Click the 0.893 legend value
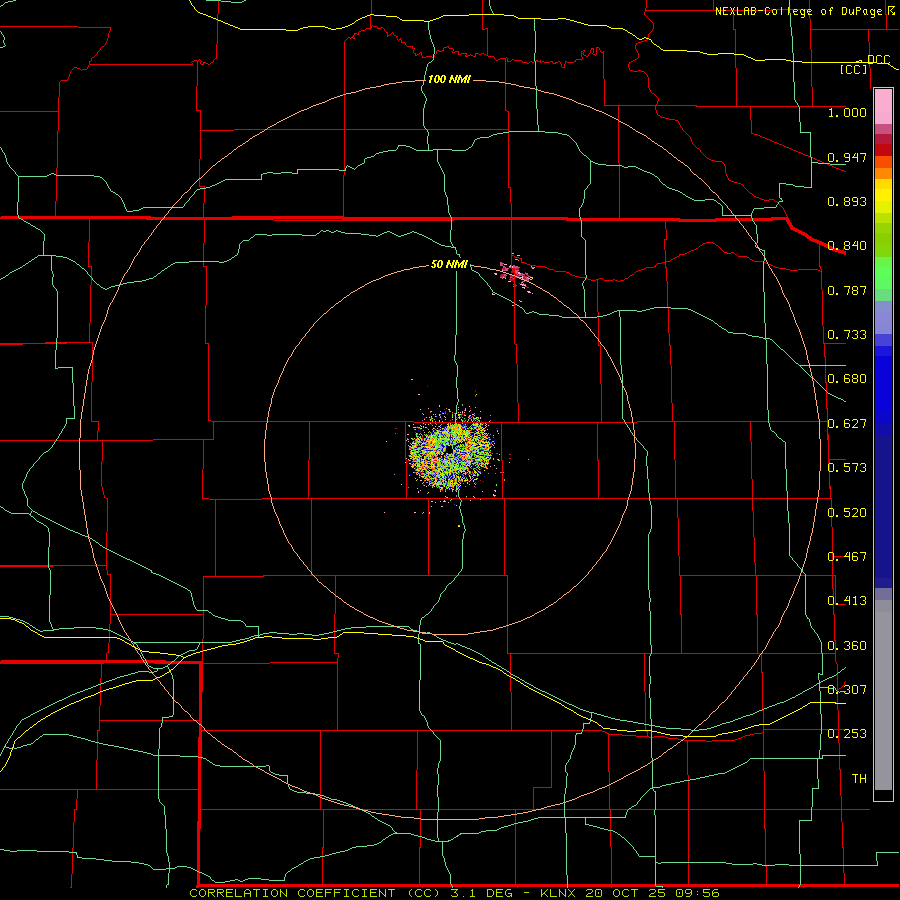 tap(847, 201)
